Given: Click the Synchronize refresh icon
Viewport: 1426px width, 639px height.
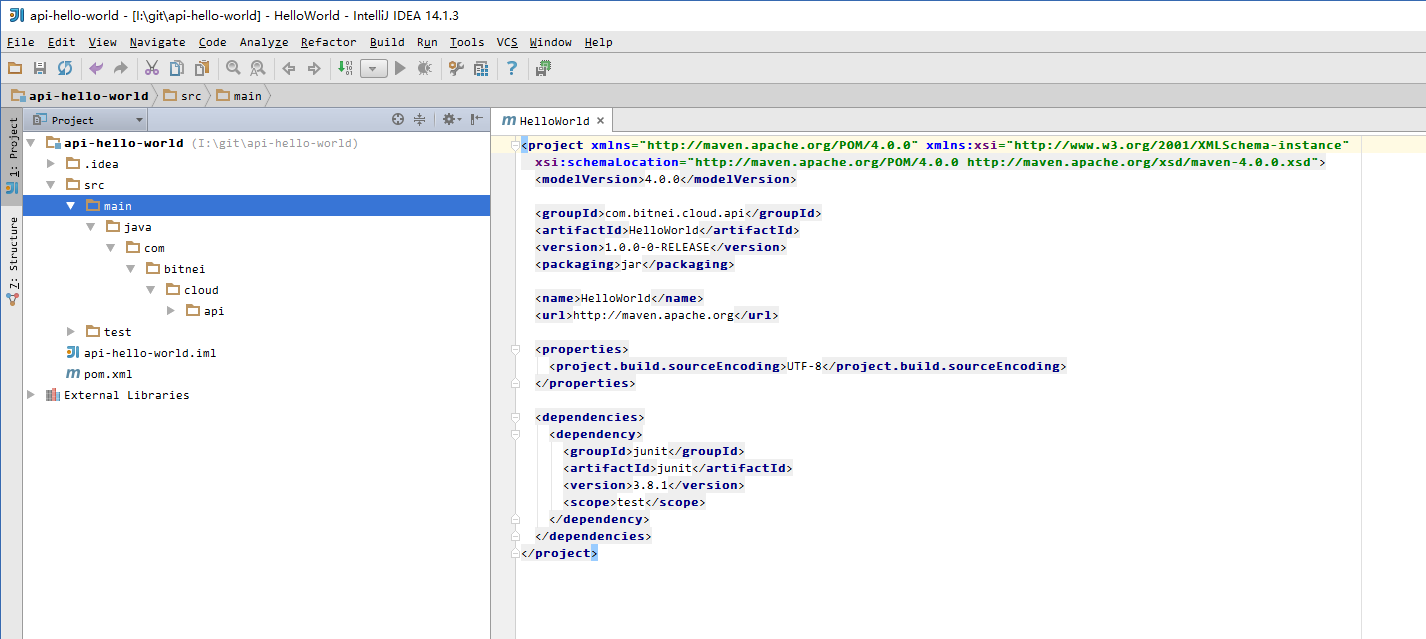Looking at the screenshot, I should [65, 68].
